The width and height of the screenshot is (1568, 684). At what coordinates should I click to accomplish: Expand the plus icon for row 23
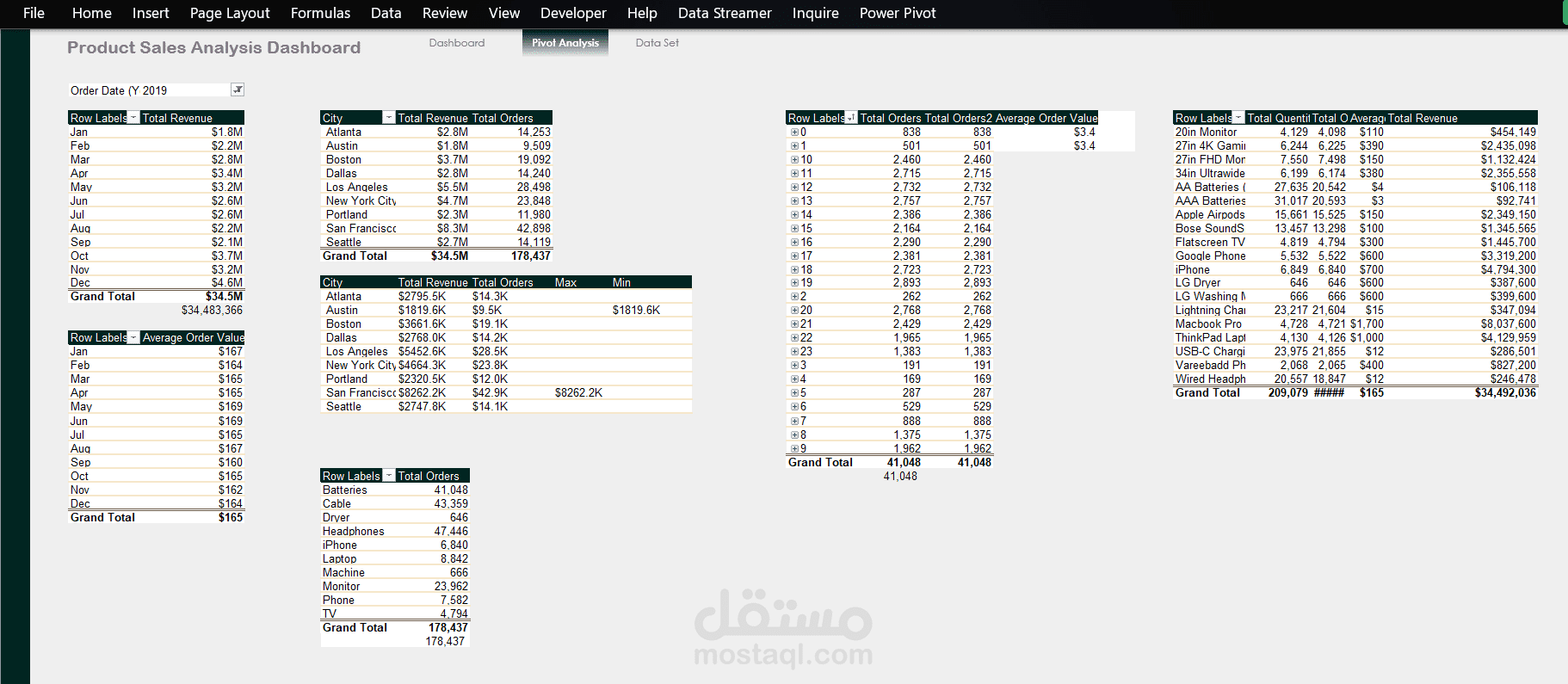pos(794,352)
